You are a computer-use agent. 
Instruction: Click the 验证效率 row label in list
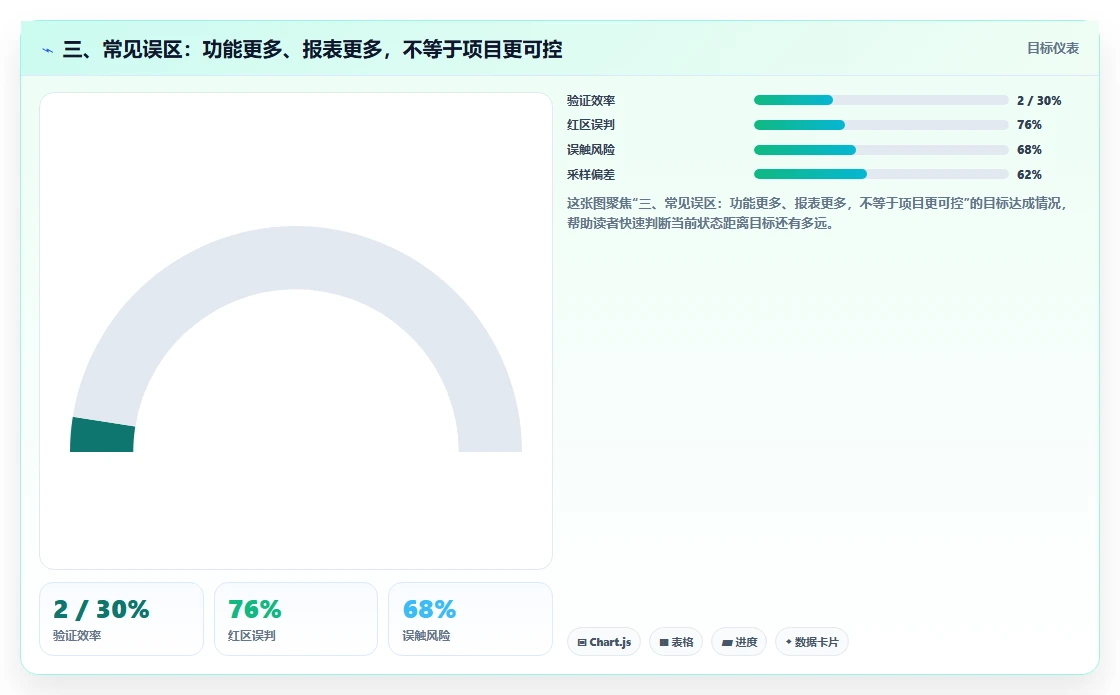pos(591,101)
